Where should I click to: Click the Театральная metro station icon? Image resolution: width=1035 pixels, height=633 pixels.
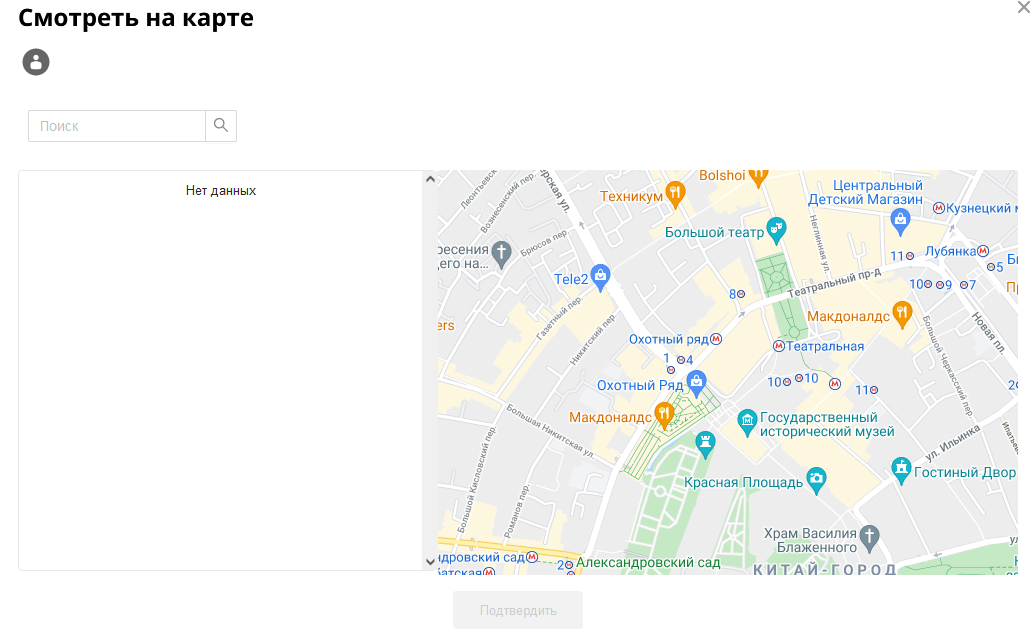click(779, 346)
